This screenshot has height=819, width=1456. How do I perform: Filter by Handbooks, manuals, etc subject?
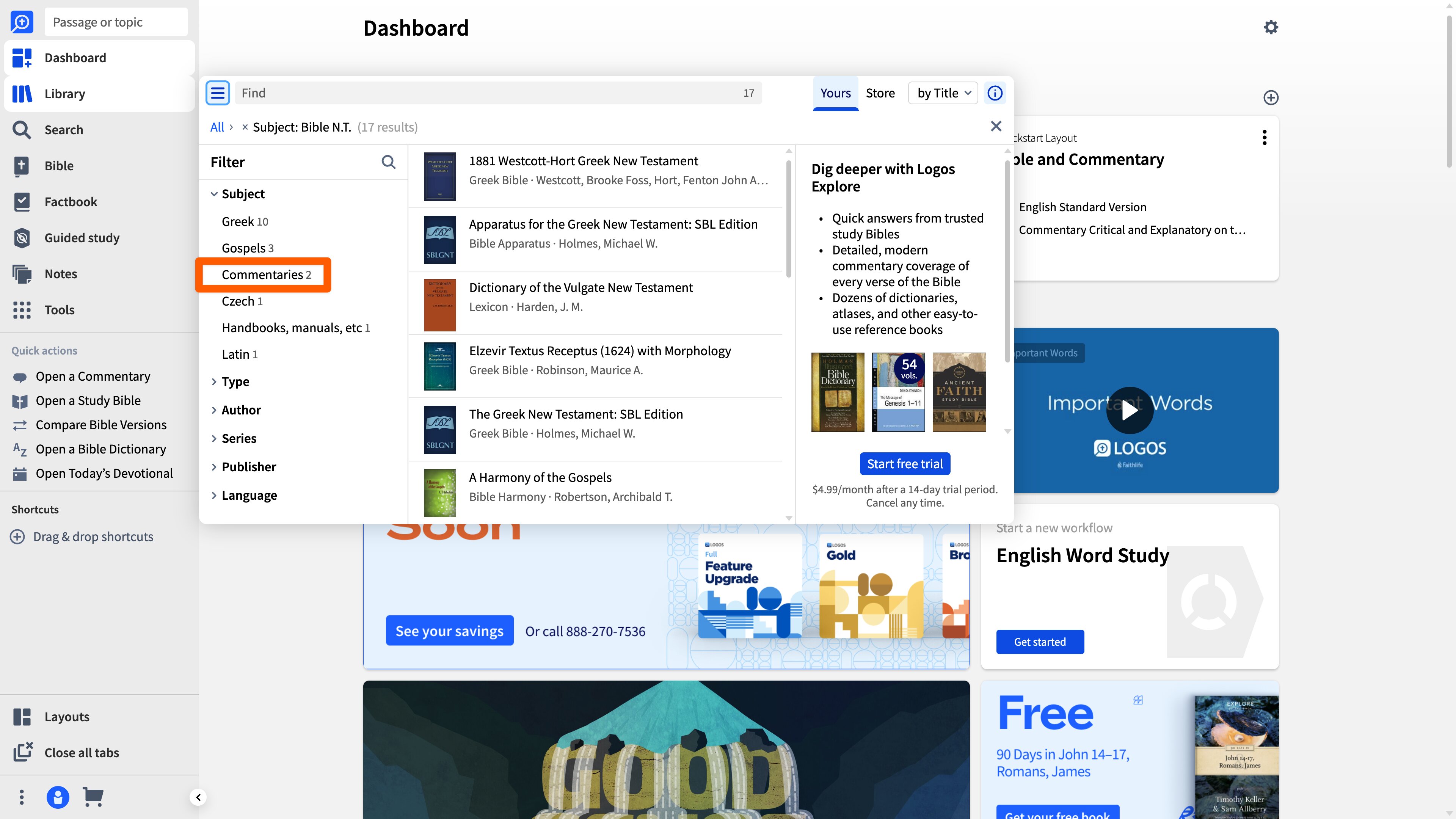coord(296,328)
